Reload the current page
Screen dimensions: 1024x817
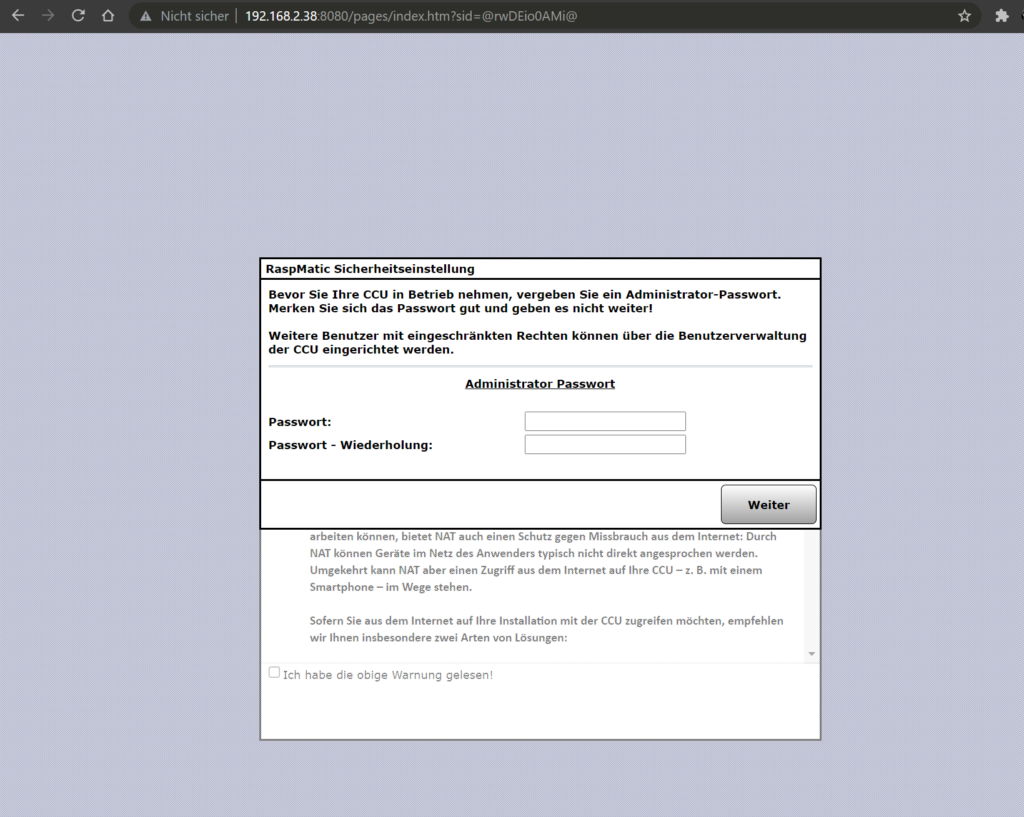point(78,16)
